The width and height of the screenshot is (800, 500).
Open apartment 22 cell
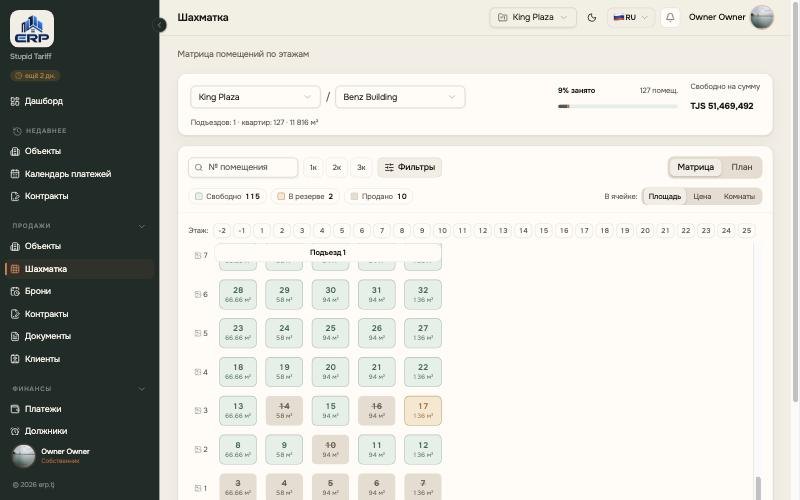click(x=423, y=372)
